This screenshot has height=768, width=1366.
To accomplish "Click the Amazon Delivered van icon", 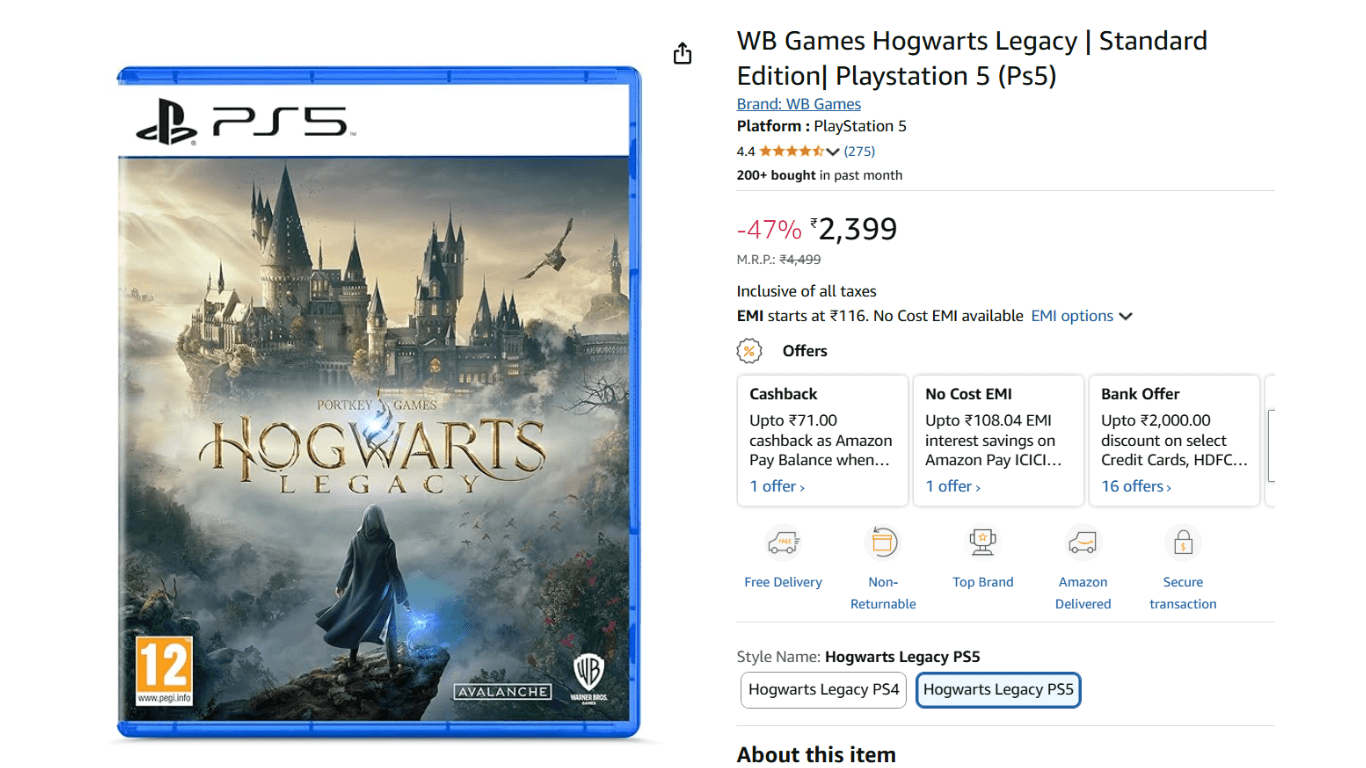I will (x=1083, y=543).
